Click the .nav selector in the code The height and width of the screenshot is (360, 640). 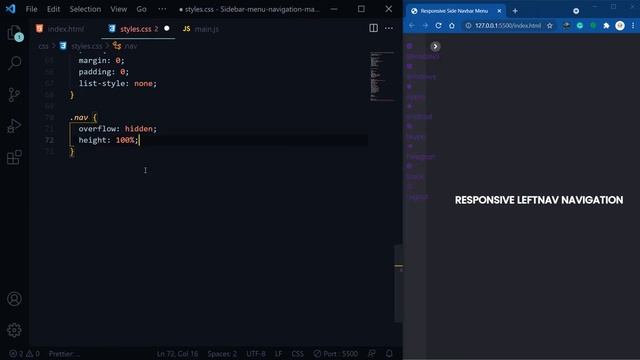pyautogui.click(x=79, y=118)
